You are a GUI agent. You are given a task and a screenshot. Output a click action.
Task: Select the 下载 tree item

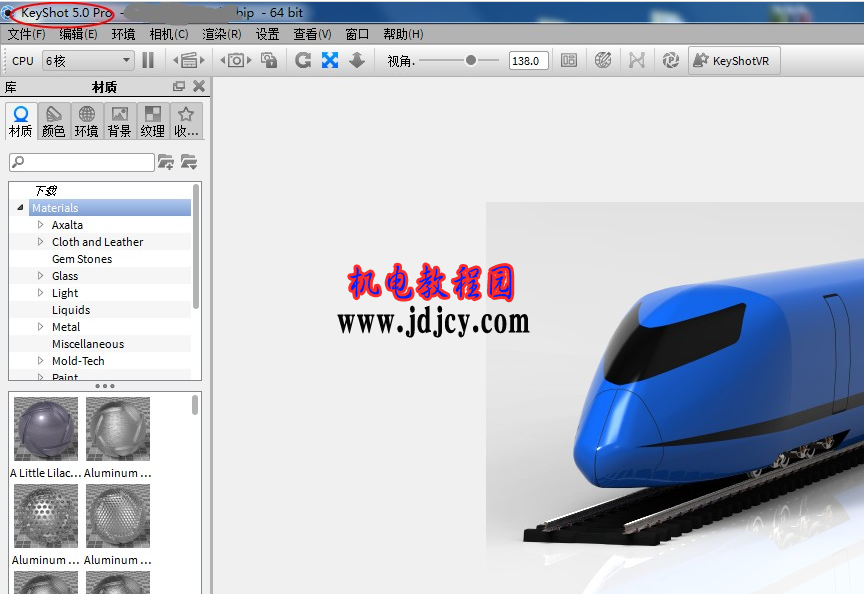coord(46,191)
